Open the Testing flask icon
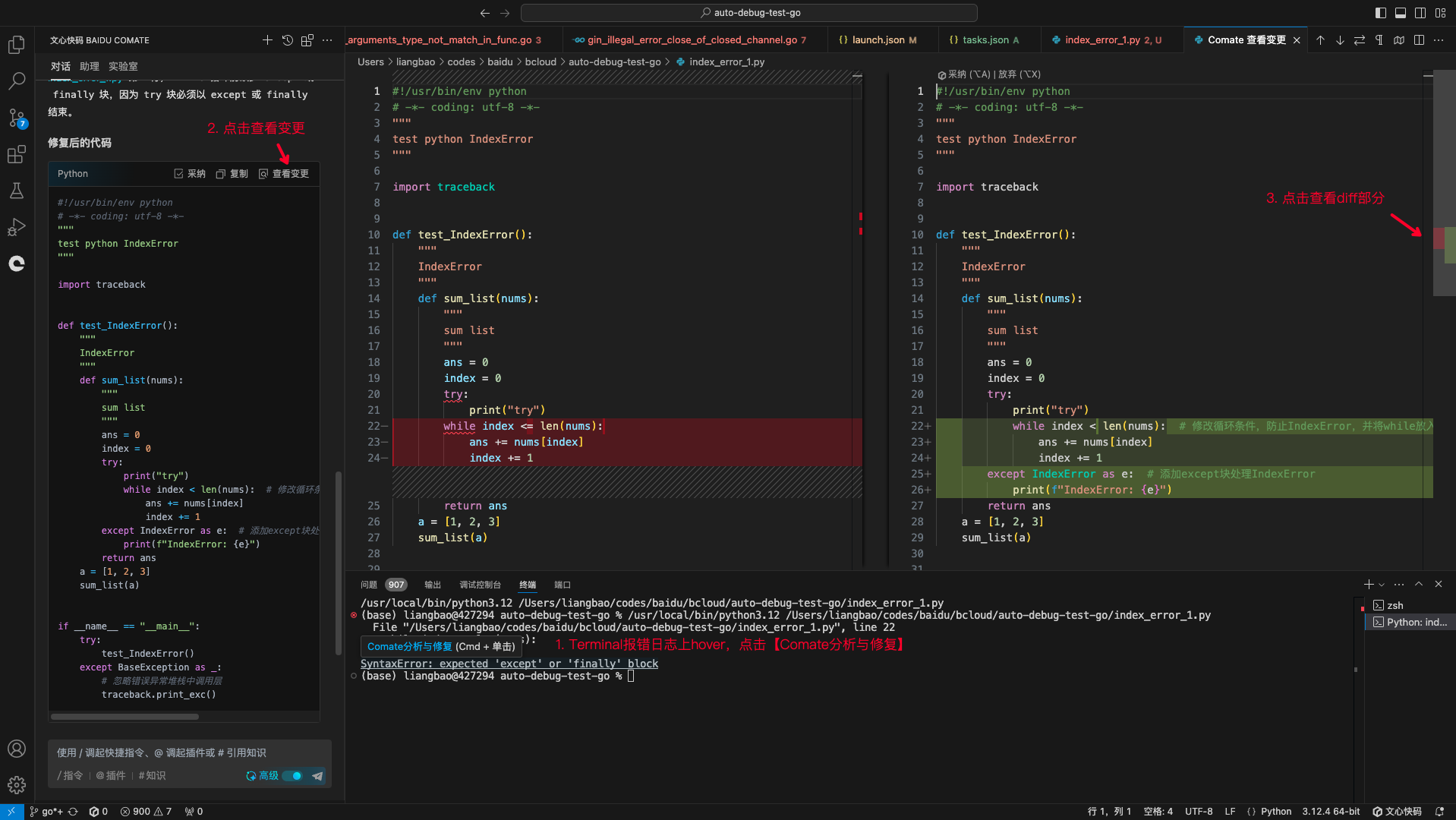1456x820 pixels. click(17, 191)
